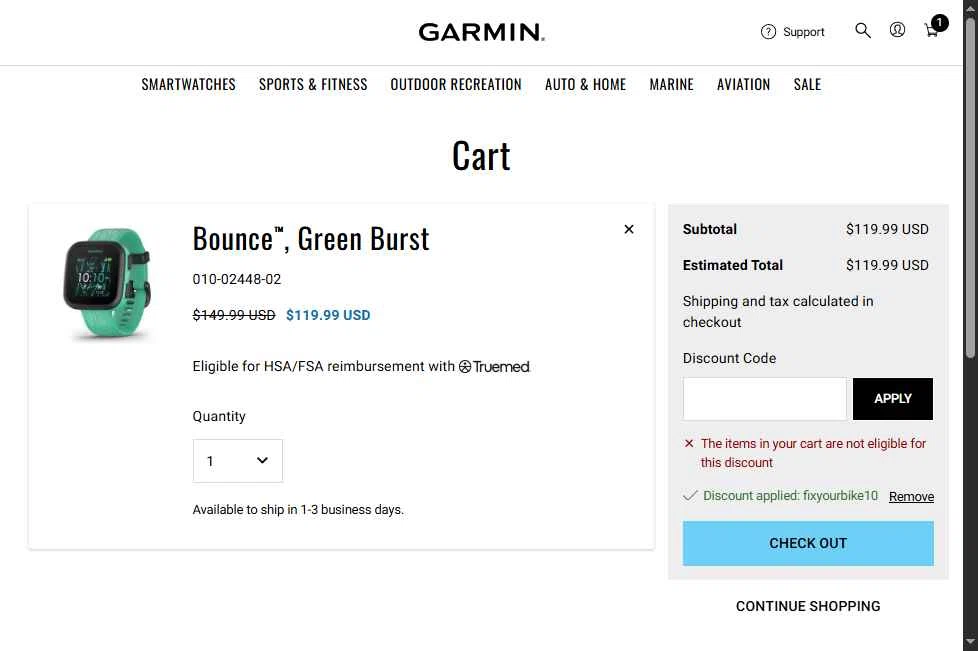This screenshot has height=651, width=978.
Task: Open the Auto & Home menu
Action: coord(585,84)
